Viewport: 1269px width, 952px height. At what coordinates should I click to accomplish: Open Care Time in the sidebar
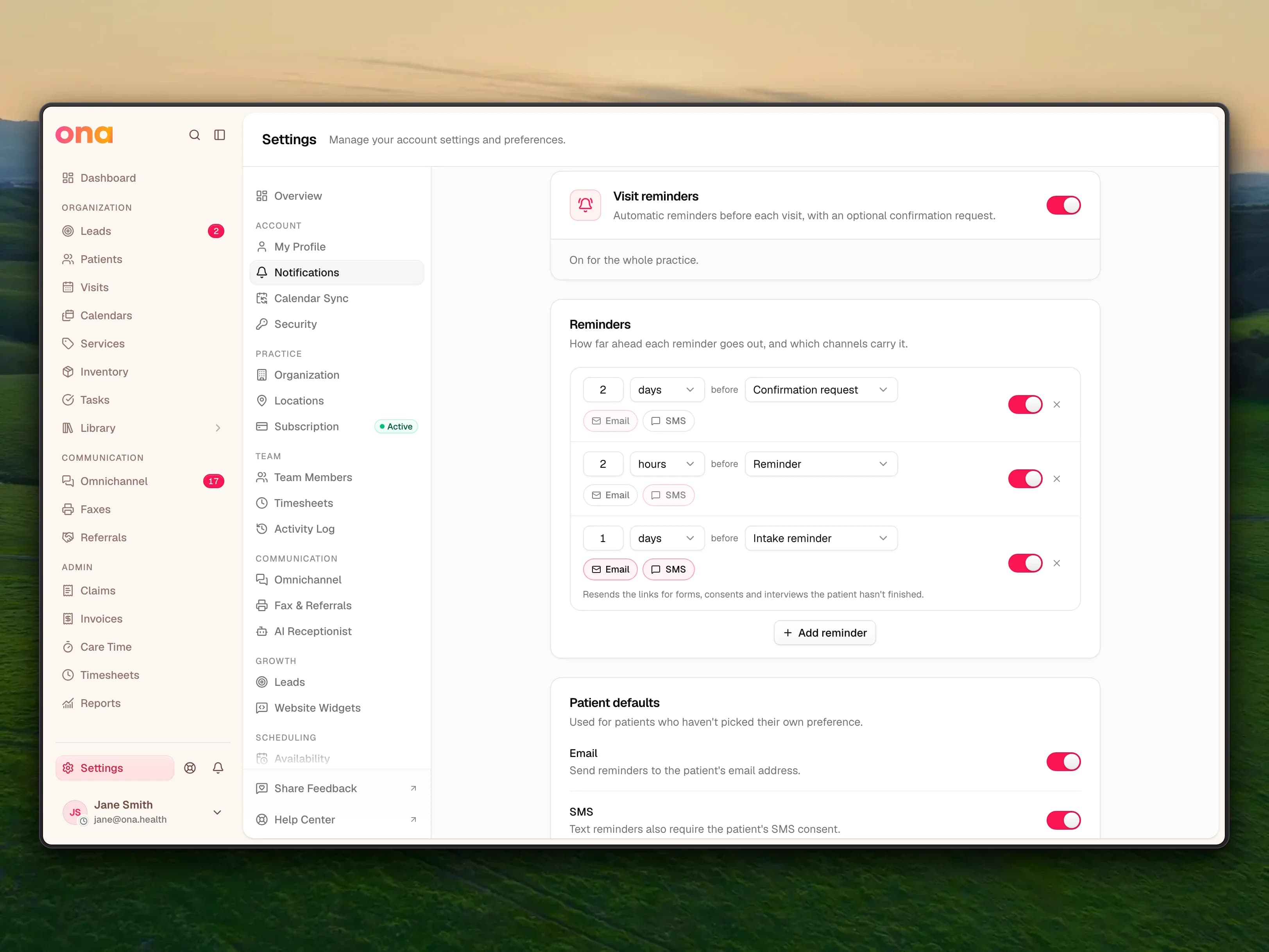click(x=143, y=647)
